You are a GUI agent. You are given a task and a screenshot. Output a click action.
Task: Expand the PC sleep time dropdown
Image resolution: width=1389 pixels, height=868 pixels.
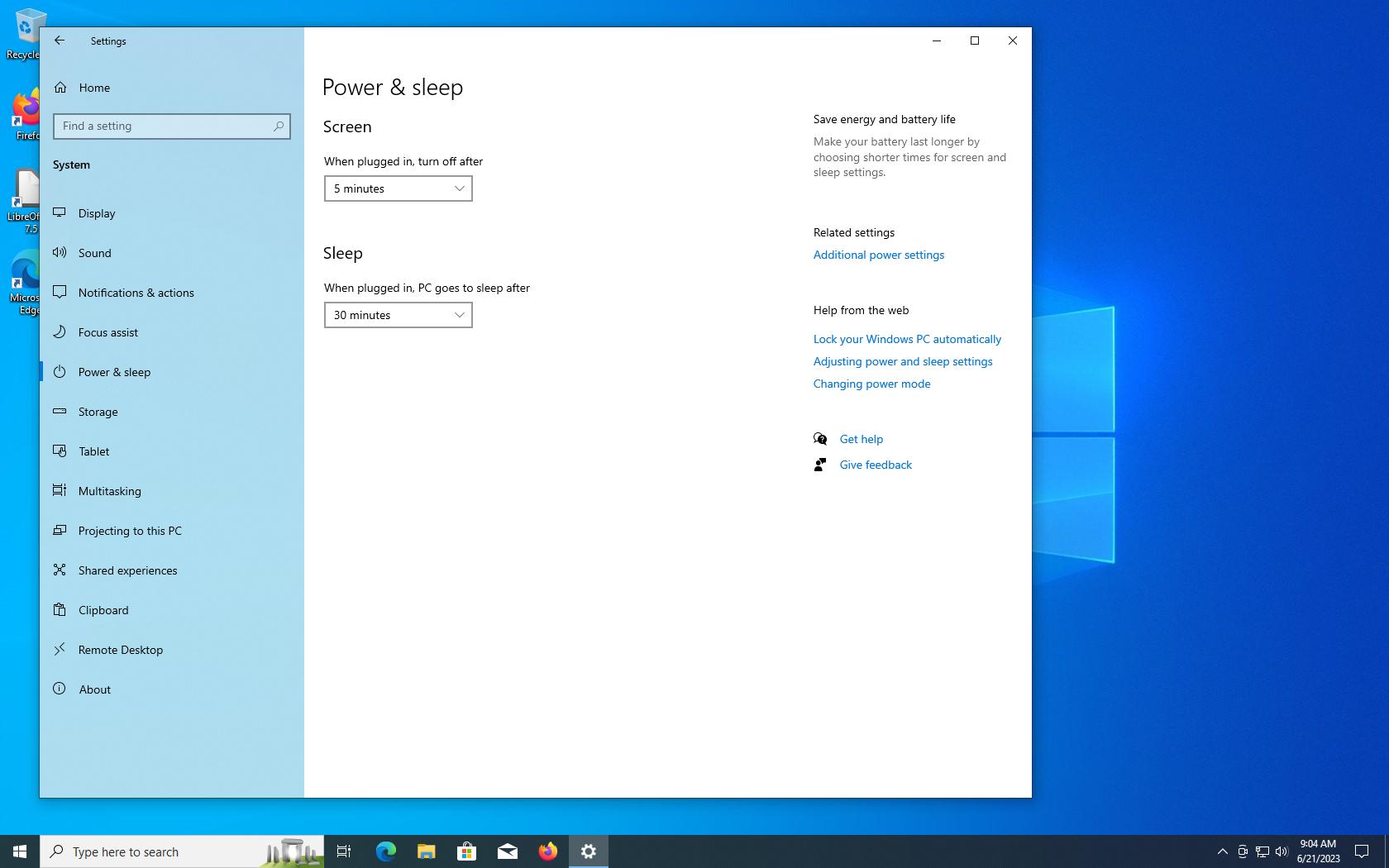[398, 315]
